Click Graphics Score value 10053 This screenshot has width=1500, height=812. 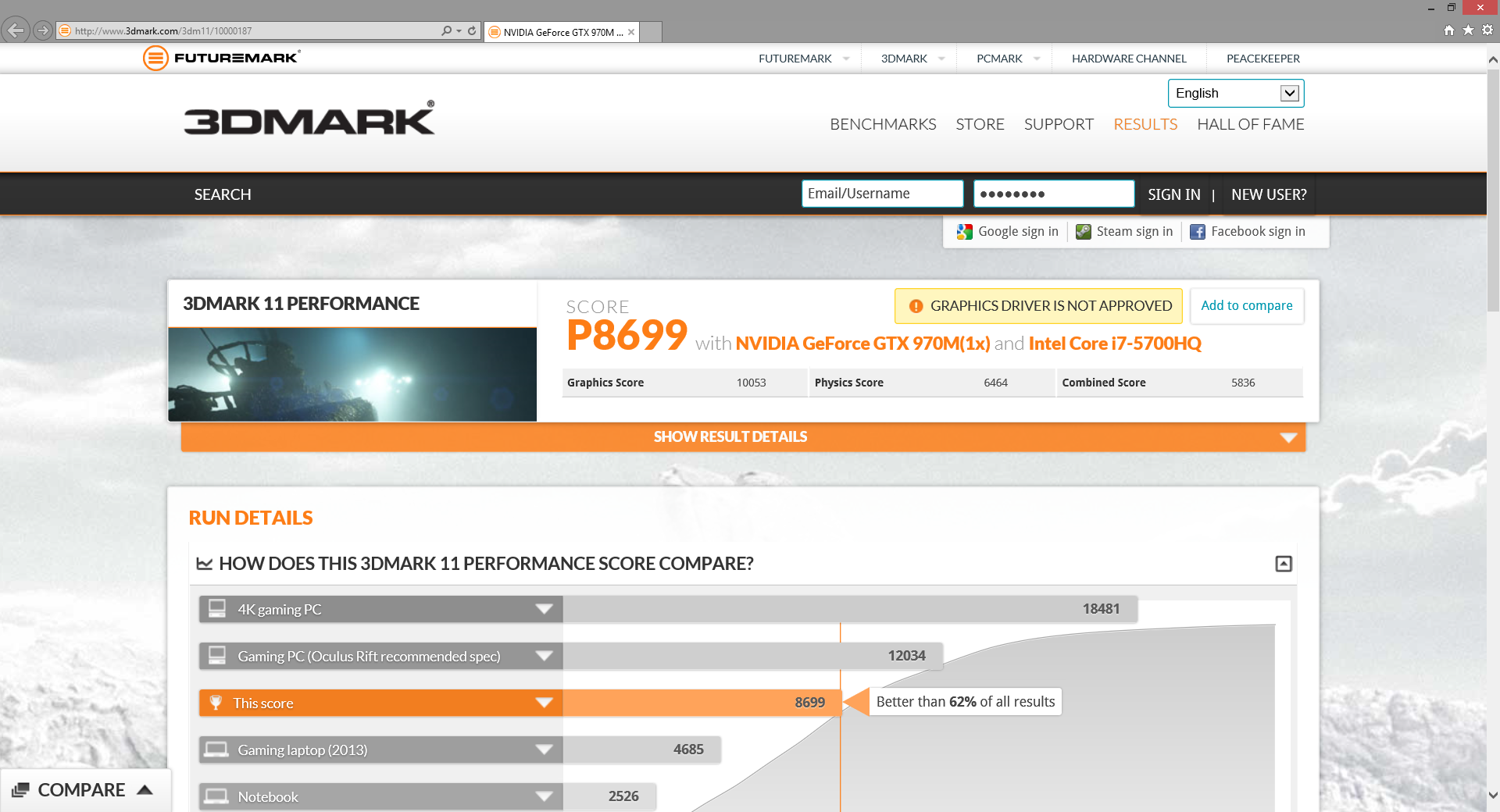tap(751, 383)
